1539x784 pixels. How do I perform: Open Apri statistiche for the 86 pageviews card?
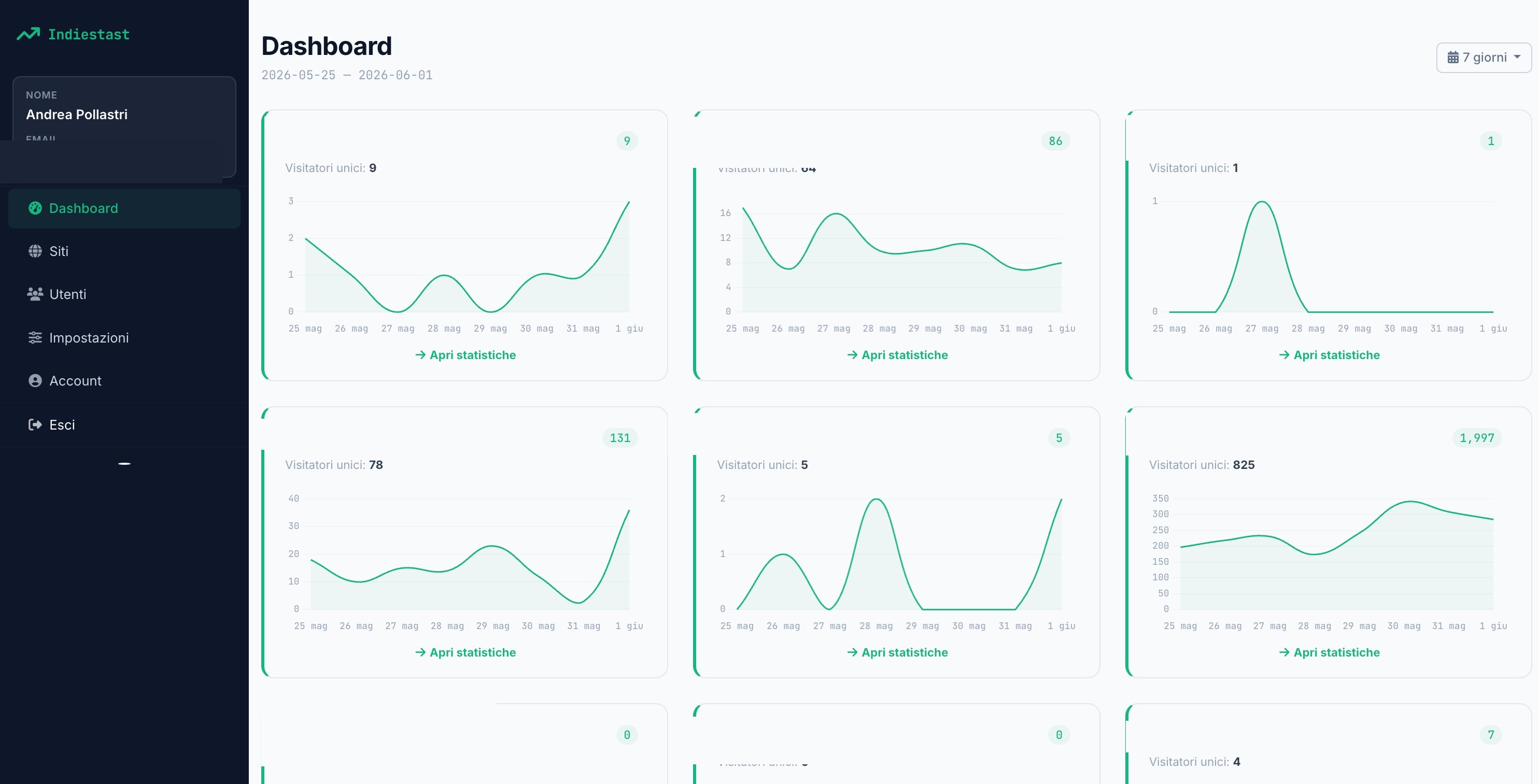click(x=897, y=355)
